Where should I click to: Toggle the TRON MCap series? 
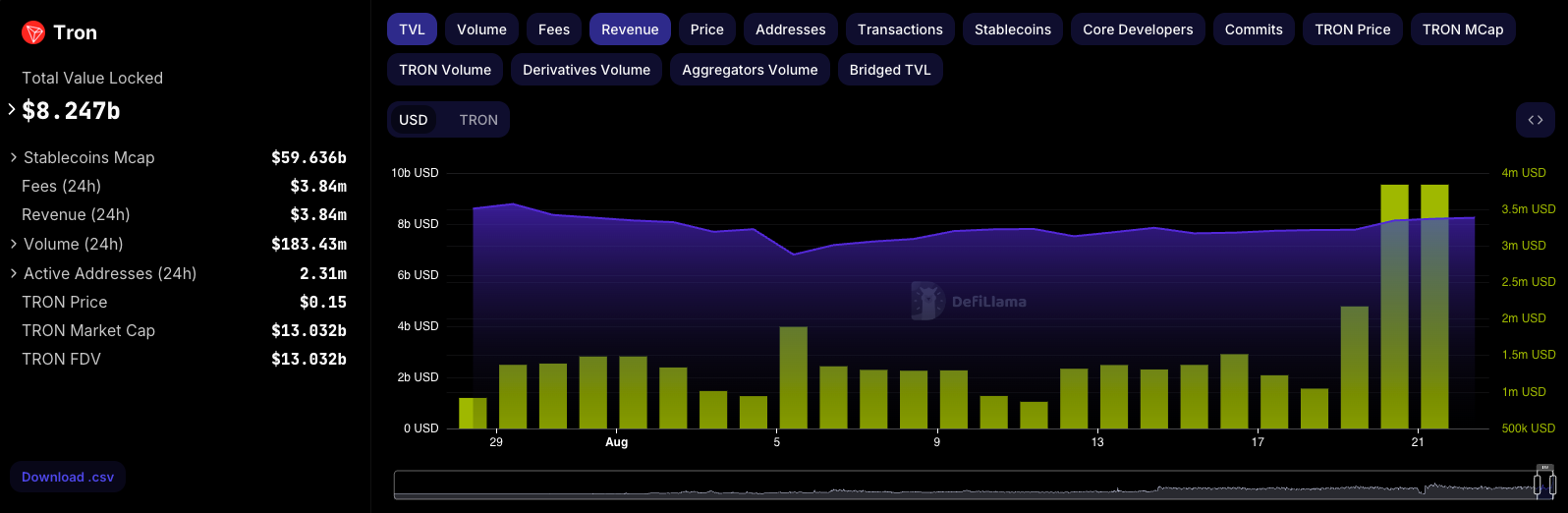point(1462,29)
